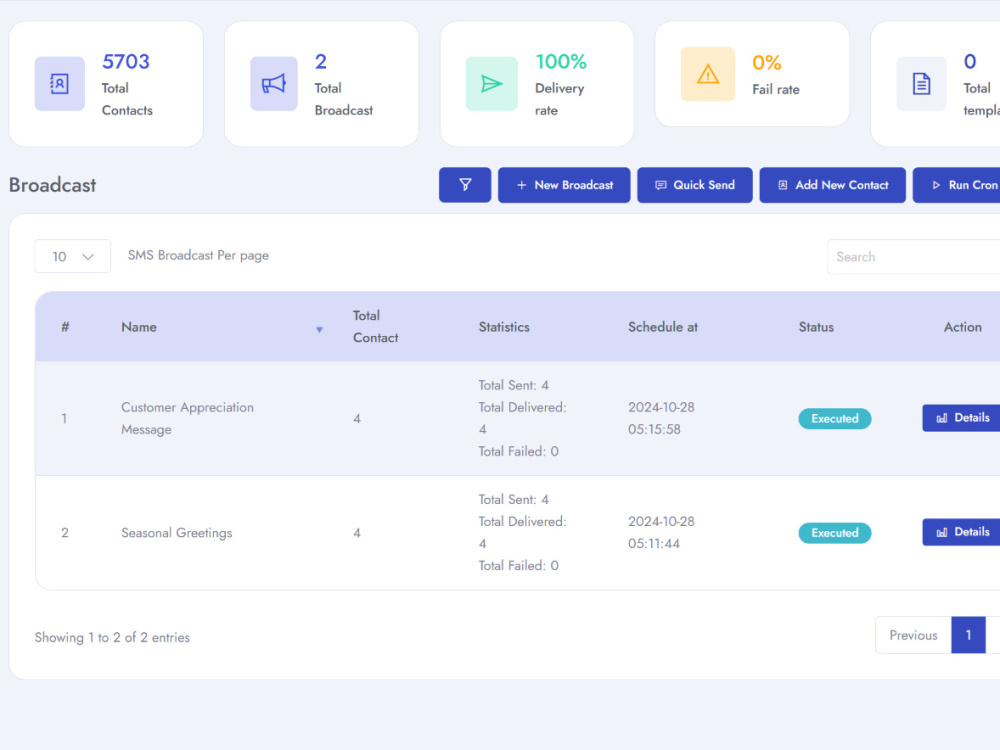Sort by the Name column header
The image size is (1000, 750).
click(x=138, y=327)
